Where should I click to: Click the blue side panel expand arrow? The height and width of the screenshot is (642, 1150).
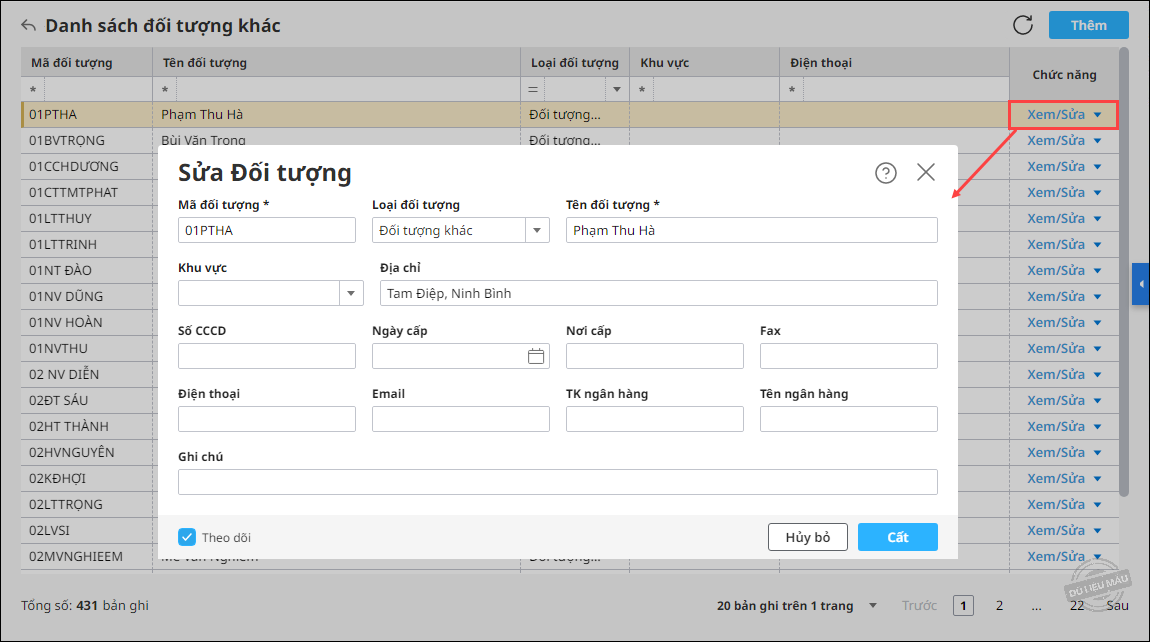click(1141, 284)
